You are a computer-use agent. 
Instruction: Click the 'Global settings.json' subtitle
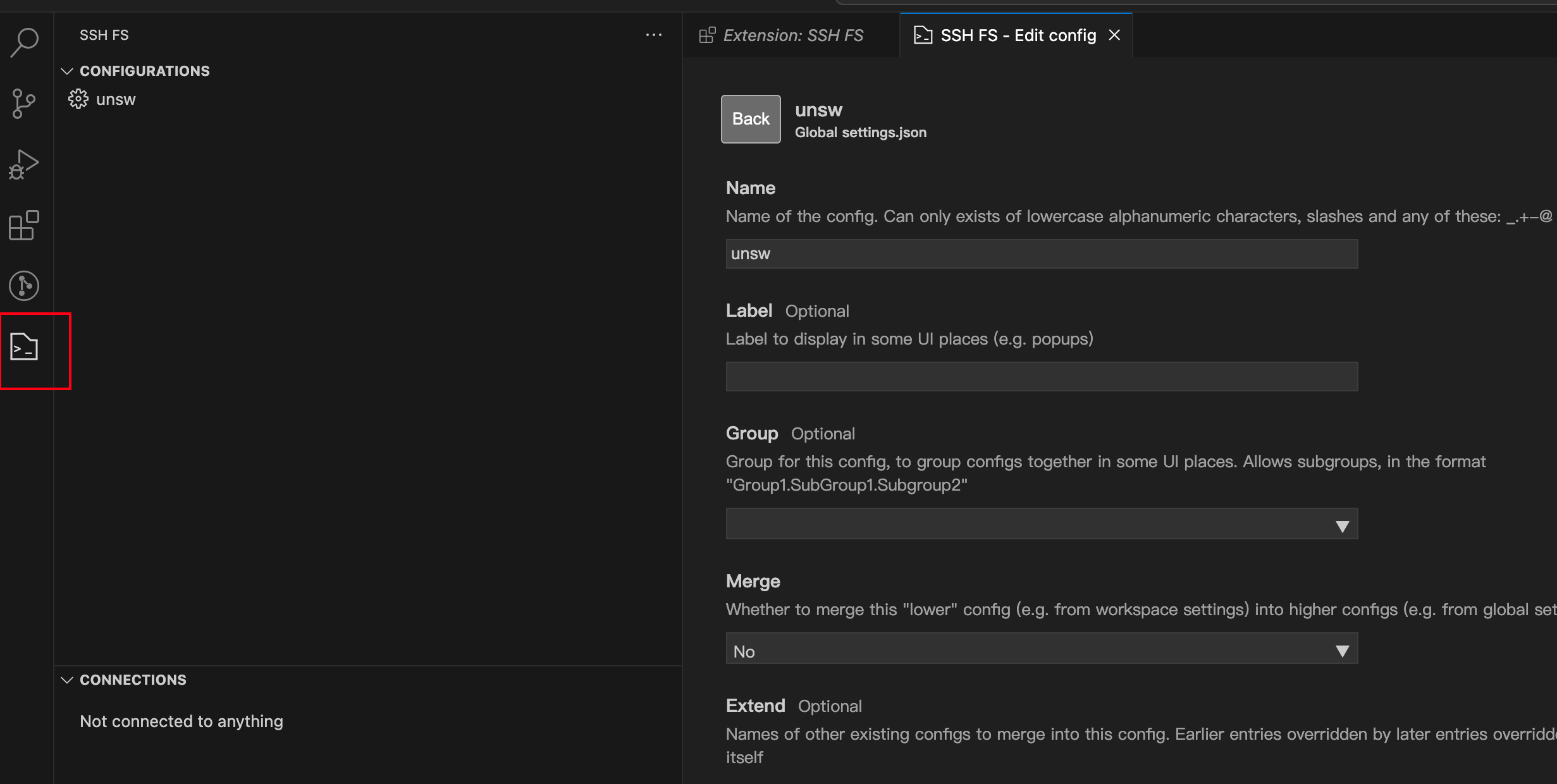tap(861, 133)
